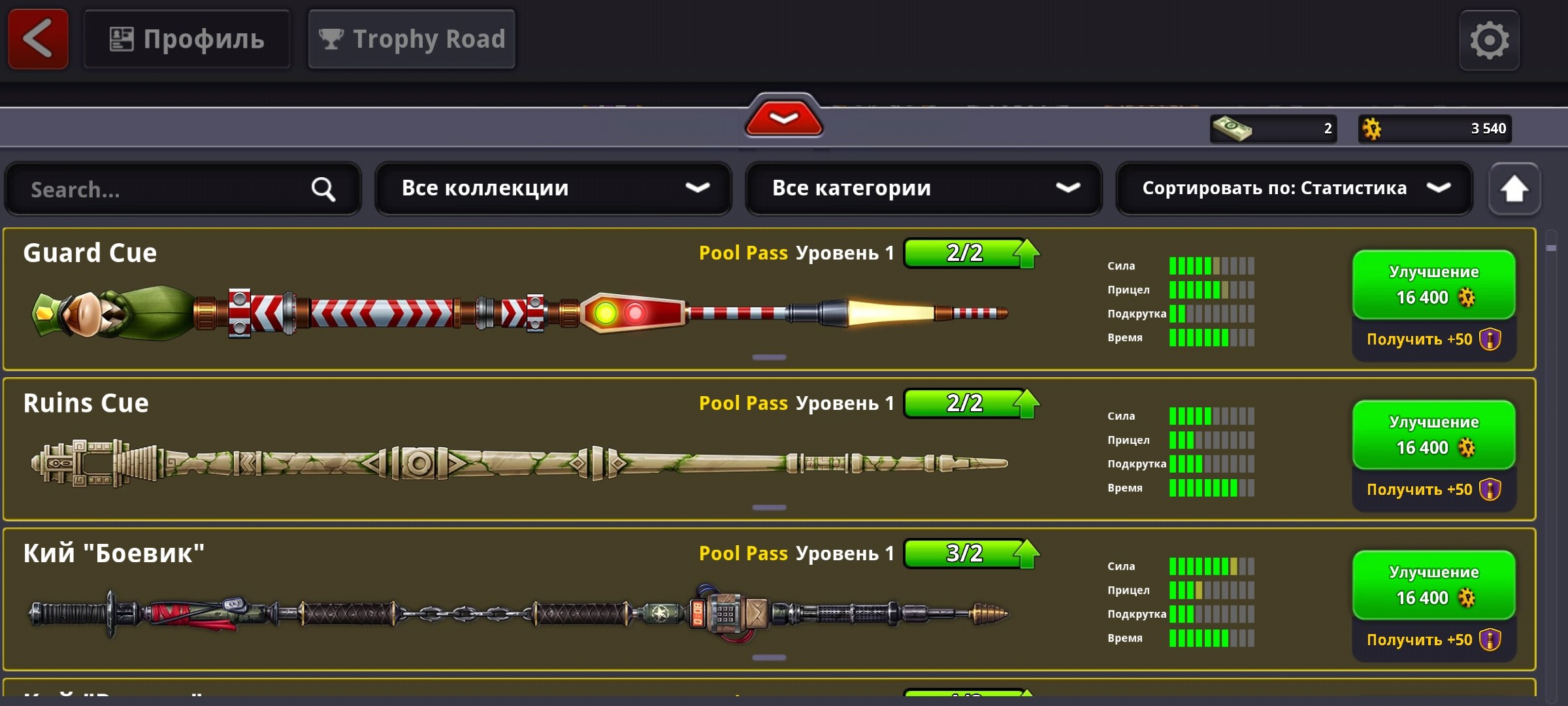
Task: Click Ruins Cue green upgrade arrow
Action: [x=1026, y=404]
